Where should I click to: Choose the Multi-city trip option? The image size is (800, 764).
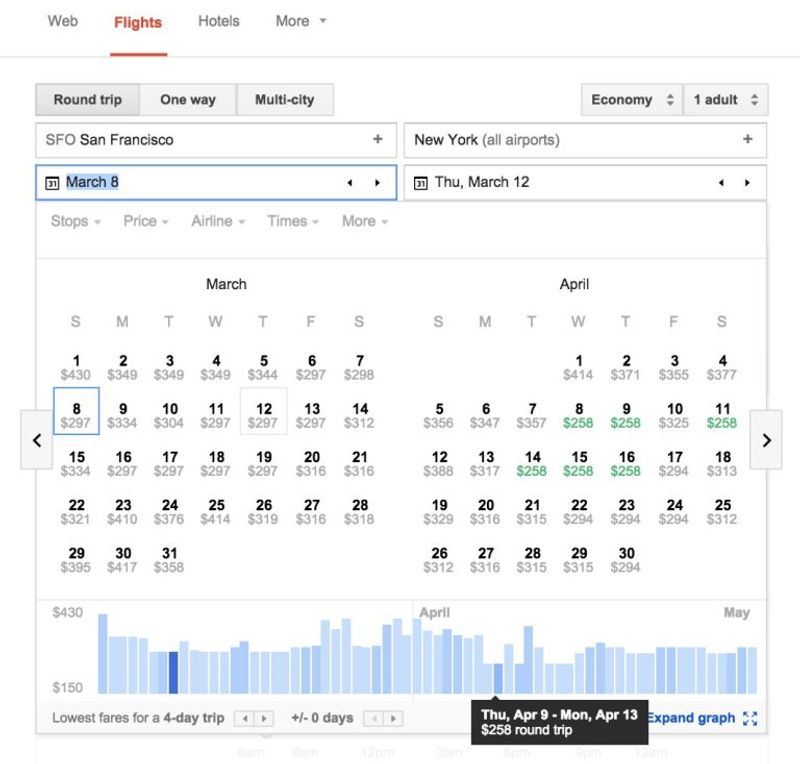point(284,100)
